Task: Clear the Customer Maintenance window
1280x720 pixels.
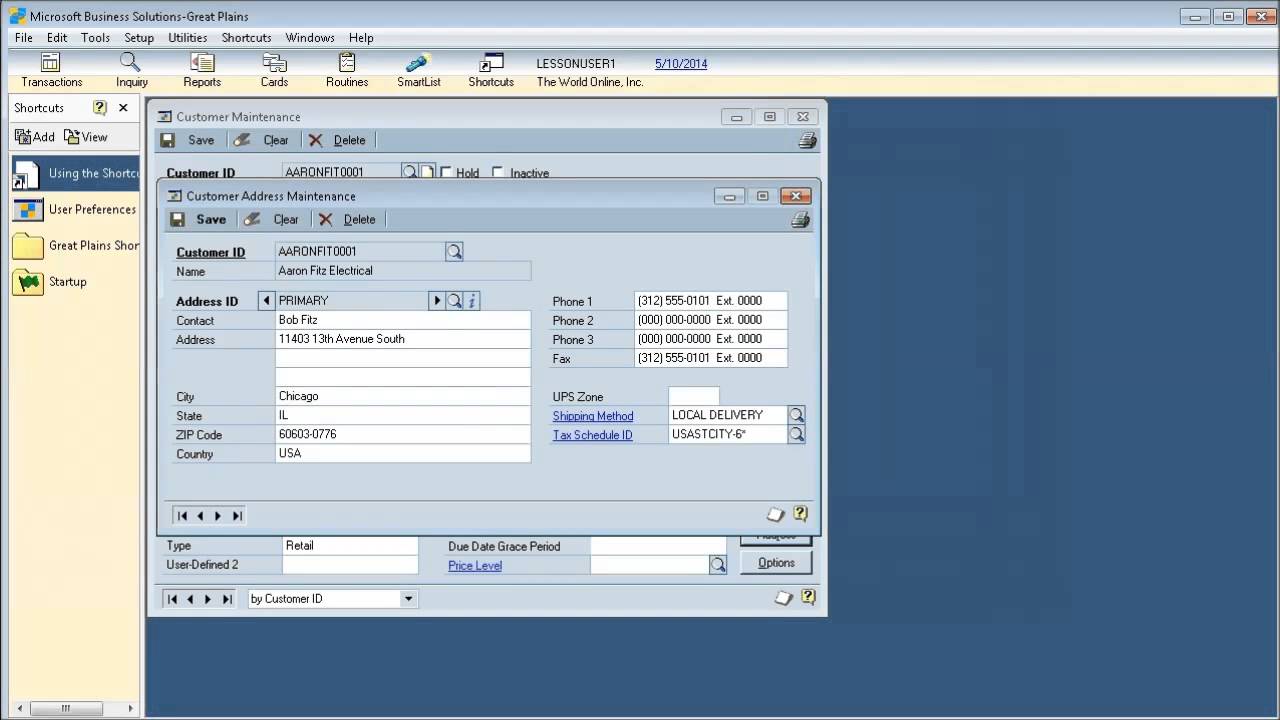Action: coord(262,140)
